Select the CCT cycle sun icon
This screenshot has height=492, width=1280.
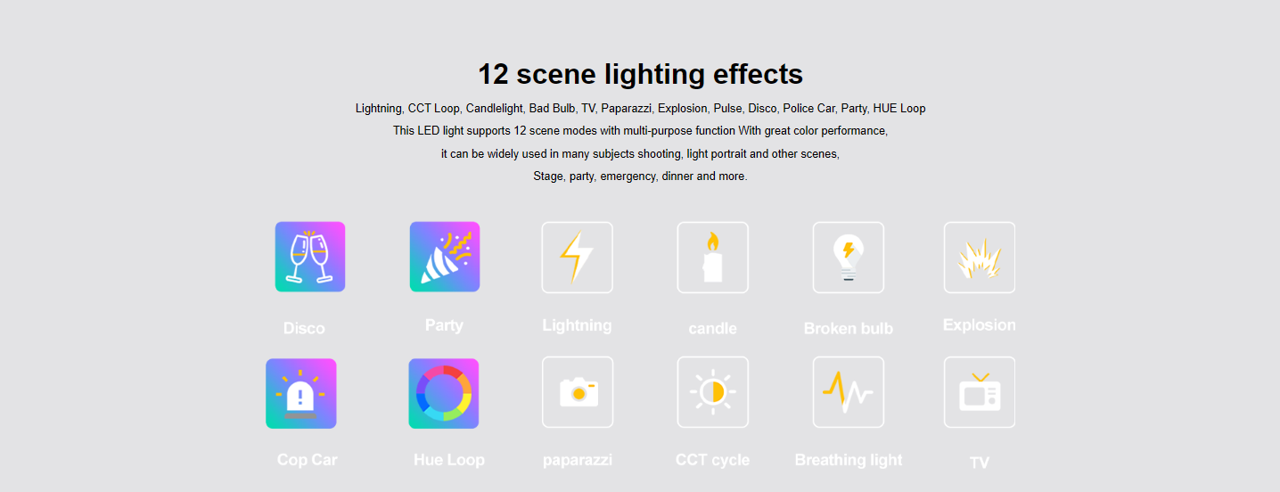(712, 392)
